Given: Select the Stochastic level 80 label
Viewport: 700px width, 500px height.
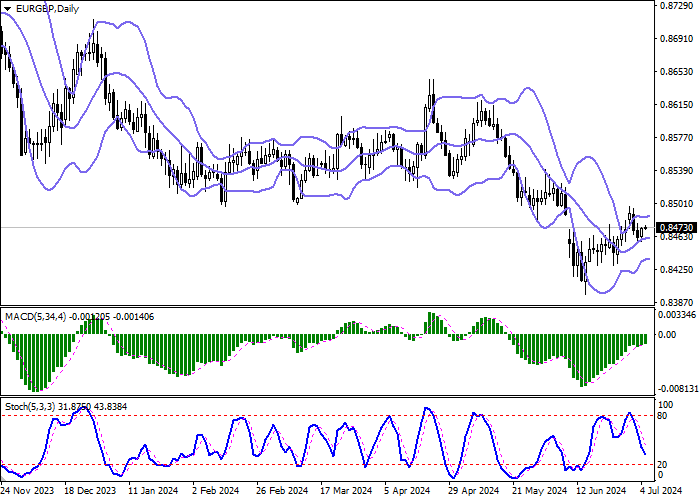Looking at the screenshot, I should point(663,416).
